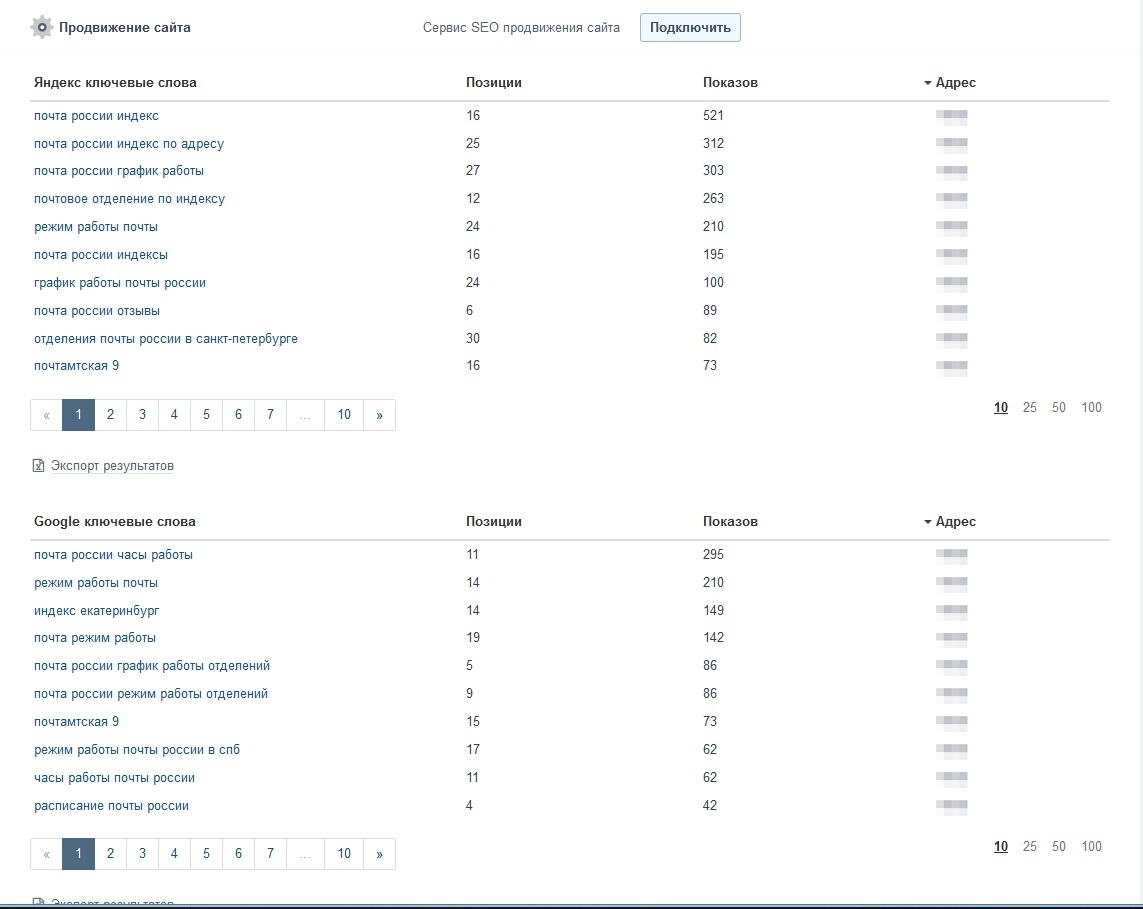The width and height of the screenshot is (1143, 909).
Task: Open page 10 of Google keywords
Action: pyautogui.click(x=344, y=854)
